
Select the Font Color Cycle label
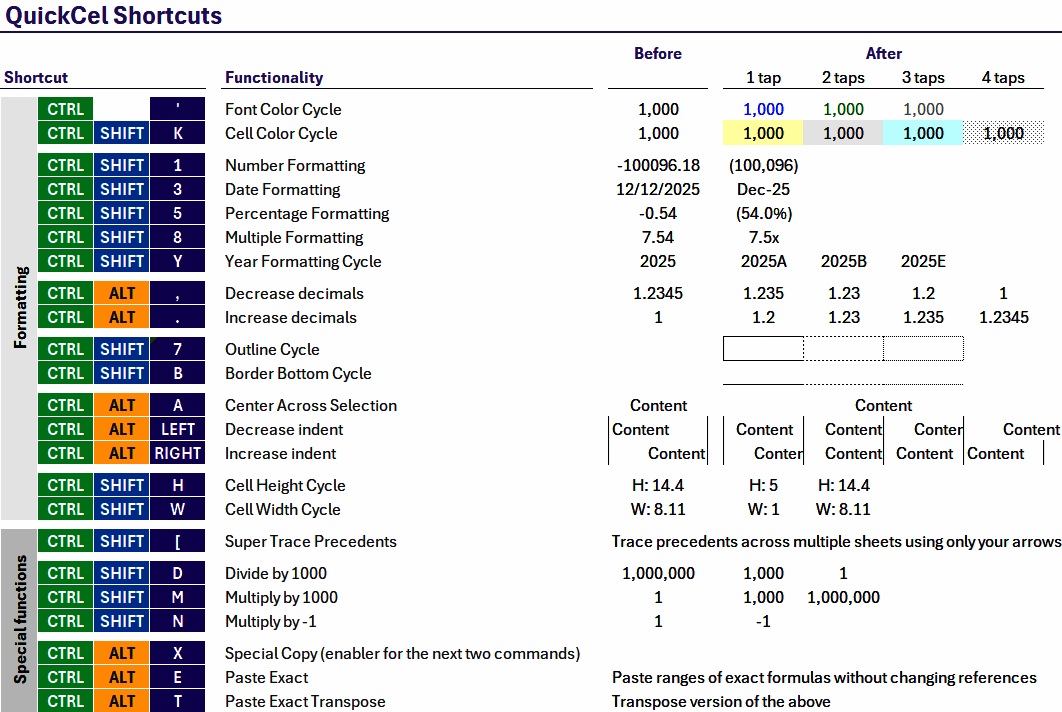tap(283, 109)
